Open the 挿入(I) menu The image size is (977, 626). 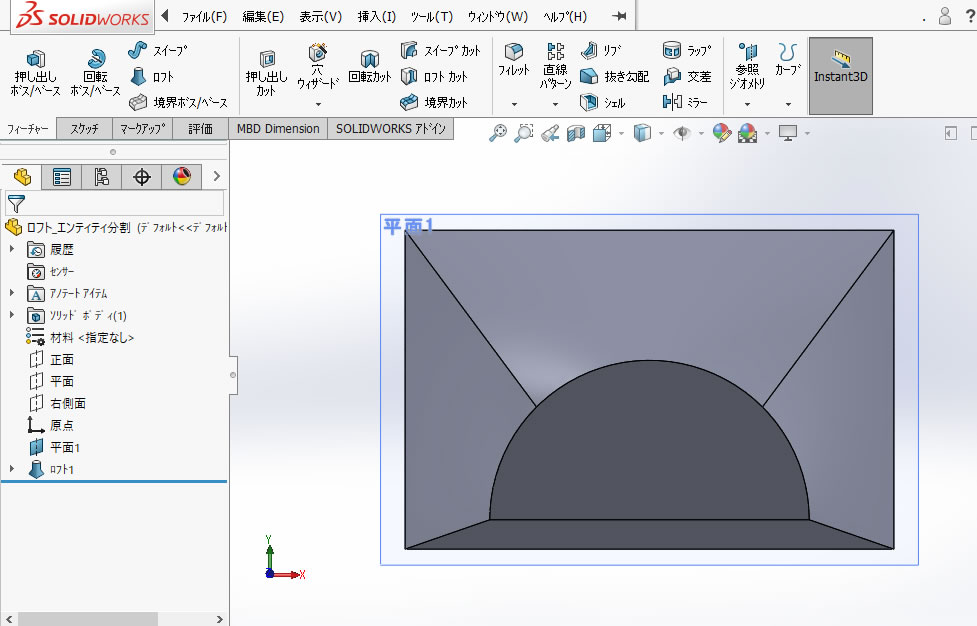[x=376, y=17]
